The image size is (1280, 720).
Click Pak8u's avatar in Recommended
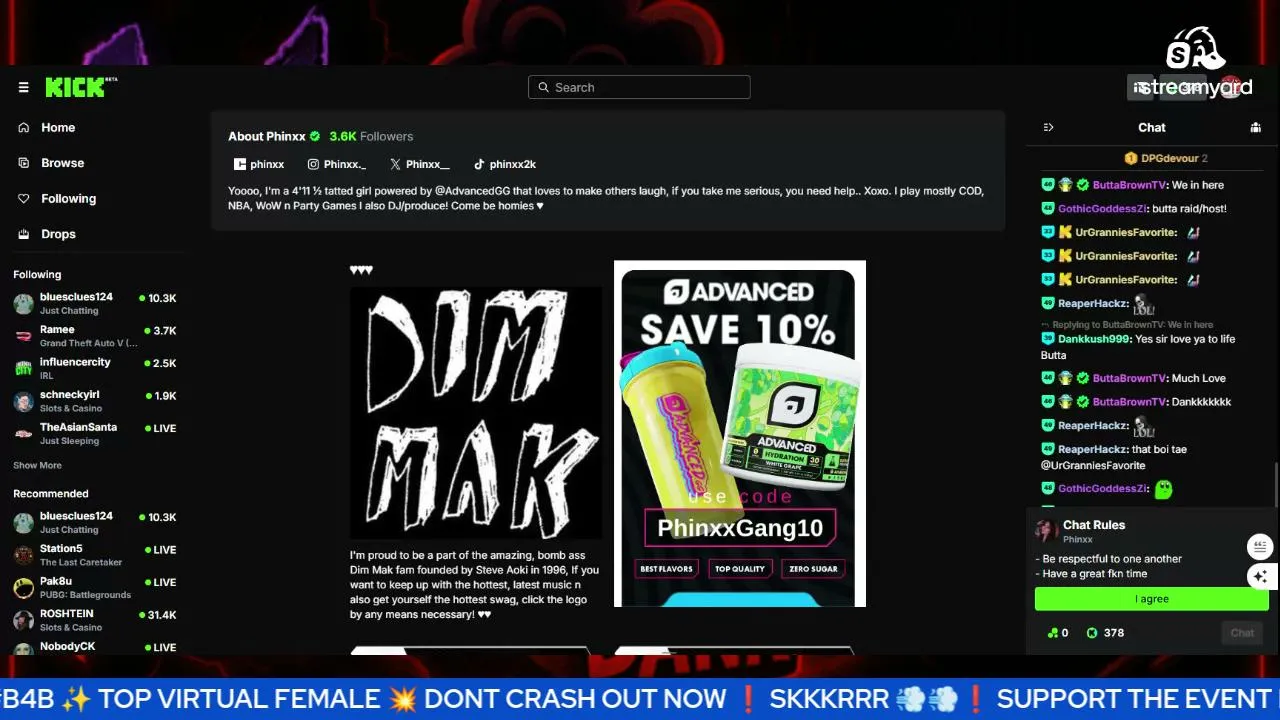23,587
